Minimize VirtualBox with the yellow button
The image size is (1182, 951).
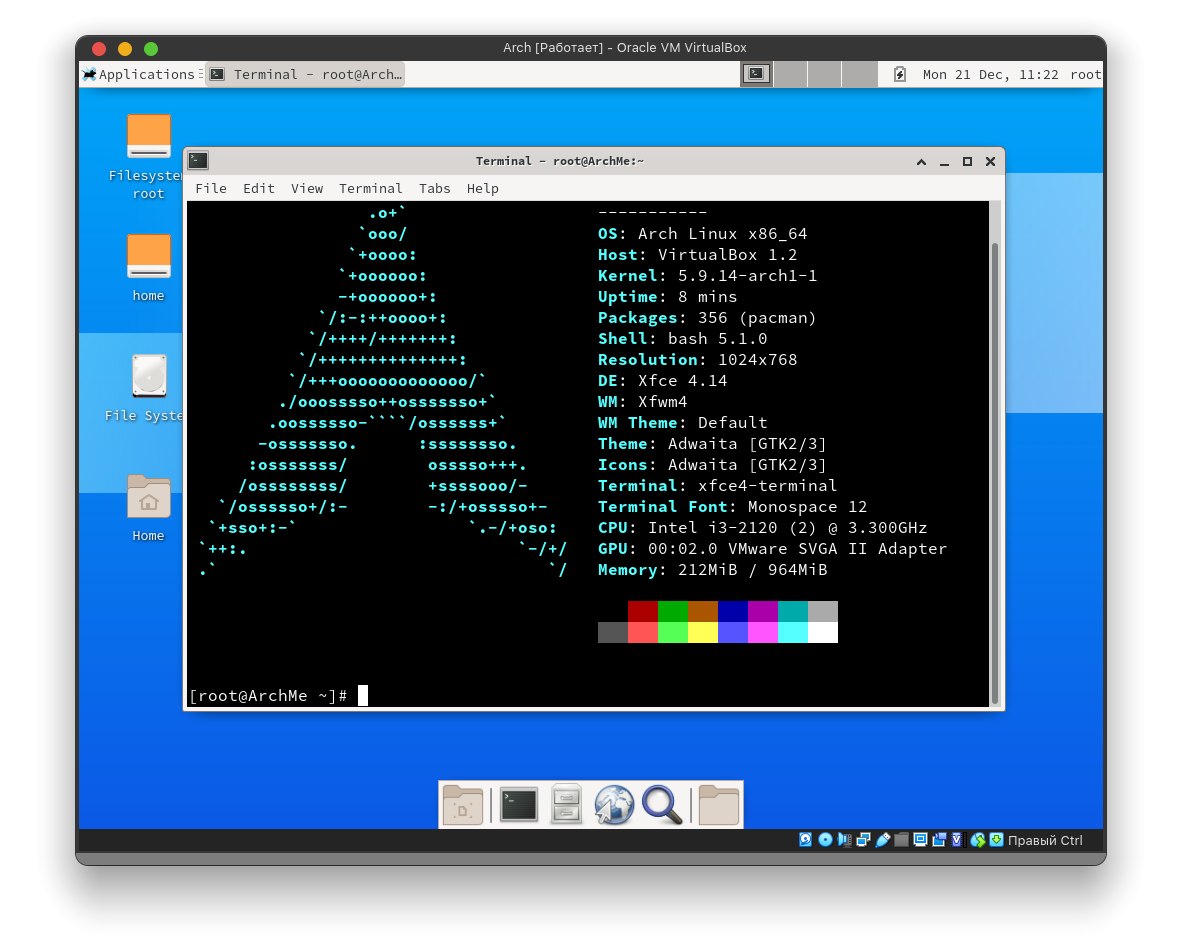click(x=125, y=48)
